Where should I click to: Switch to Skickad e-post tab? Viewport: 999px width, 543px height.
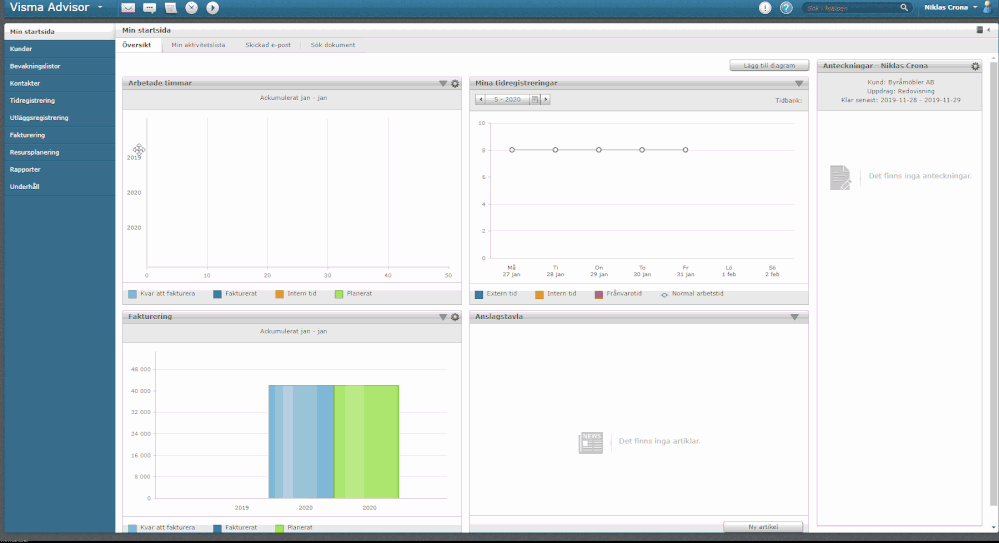(268, 45)
